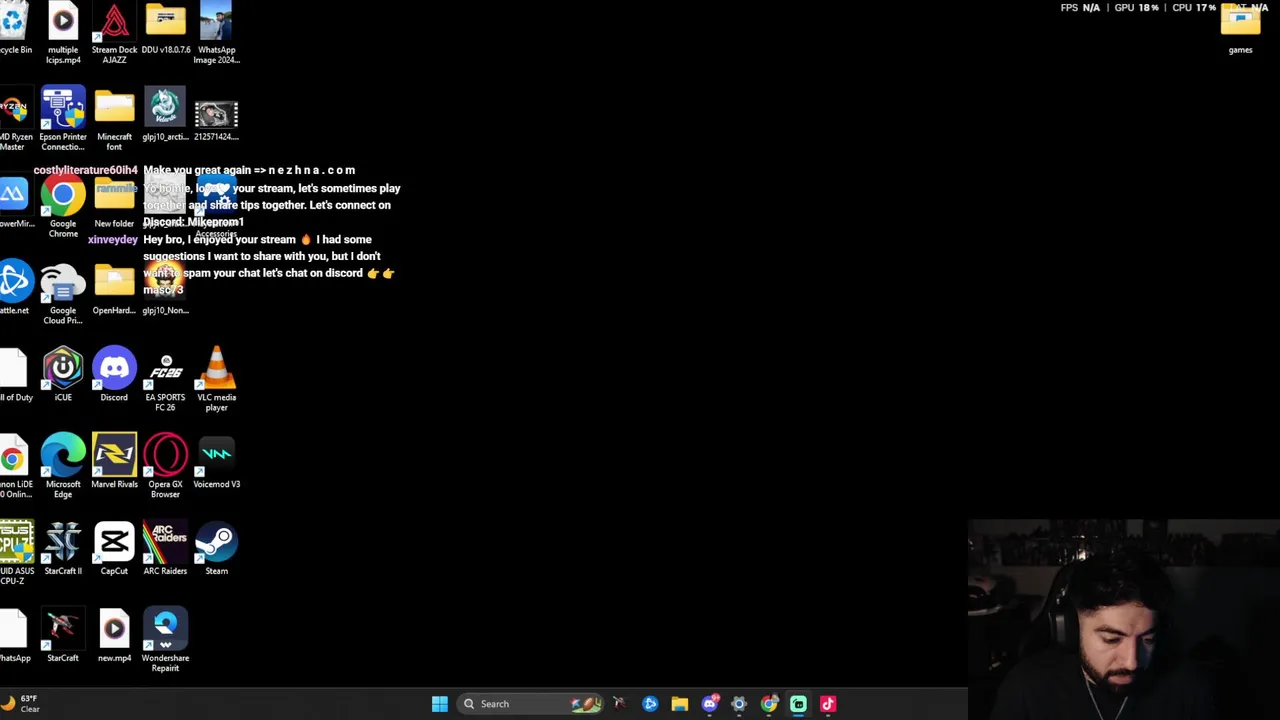
Task: Open Battle.net from the taskbar
Action: [650, 704]
